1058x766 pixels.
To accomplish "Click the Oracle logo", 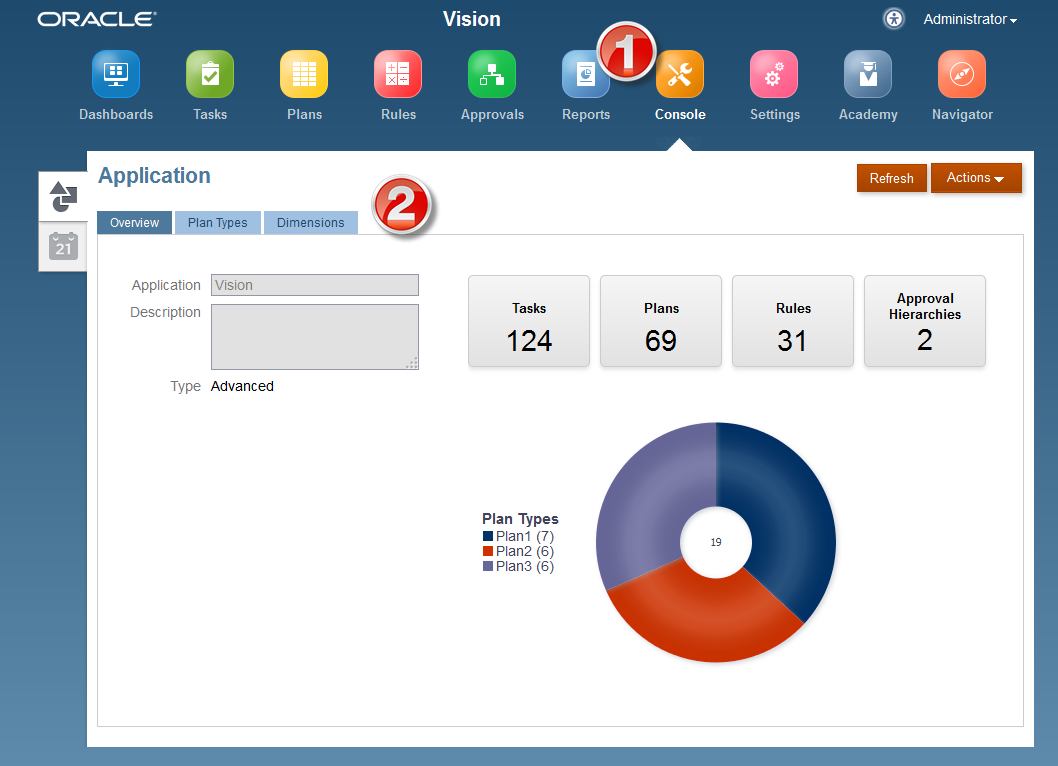I will tap(97, 19).
